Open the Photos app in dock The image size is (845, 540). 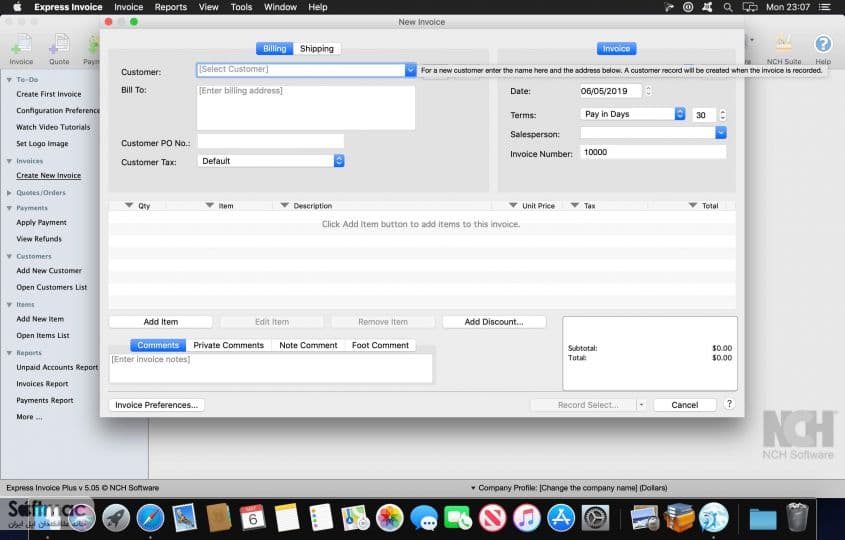click(x=390, y=517)
